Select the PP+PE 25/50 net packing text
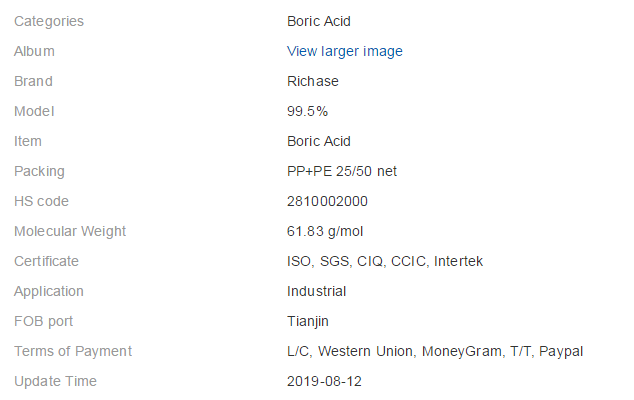 pyautogui.click(x=342, y=171)
